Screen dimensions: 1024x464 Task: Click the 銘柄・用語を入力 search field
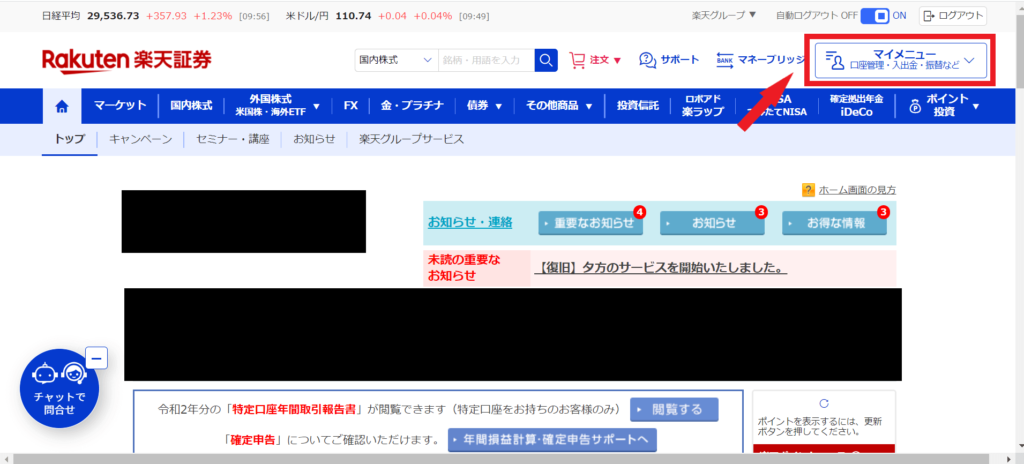click(x=487, y=60)
